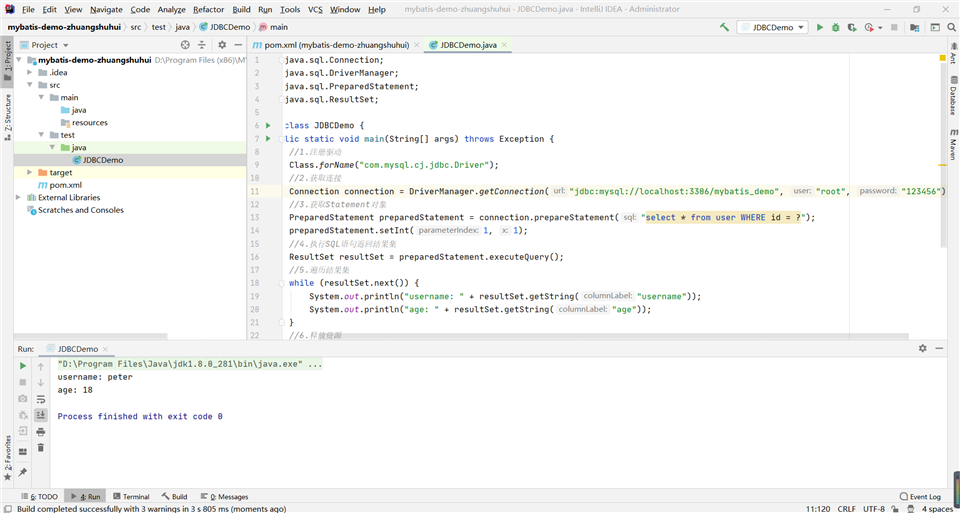Run JDBCDemo with the green toolbar play icon
The width and height of the screenshot is (960, 513).
click(820, 27)
